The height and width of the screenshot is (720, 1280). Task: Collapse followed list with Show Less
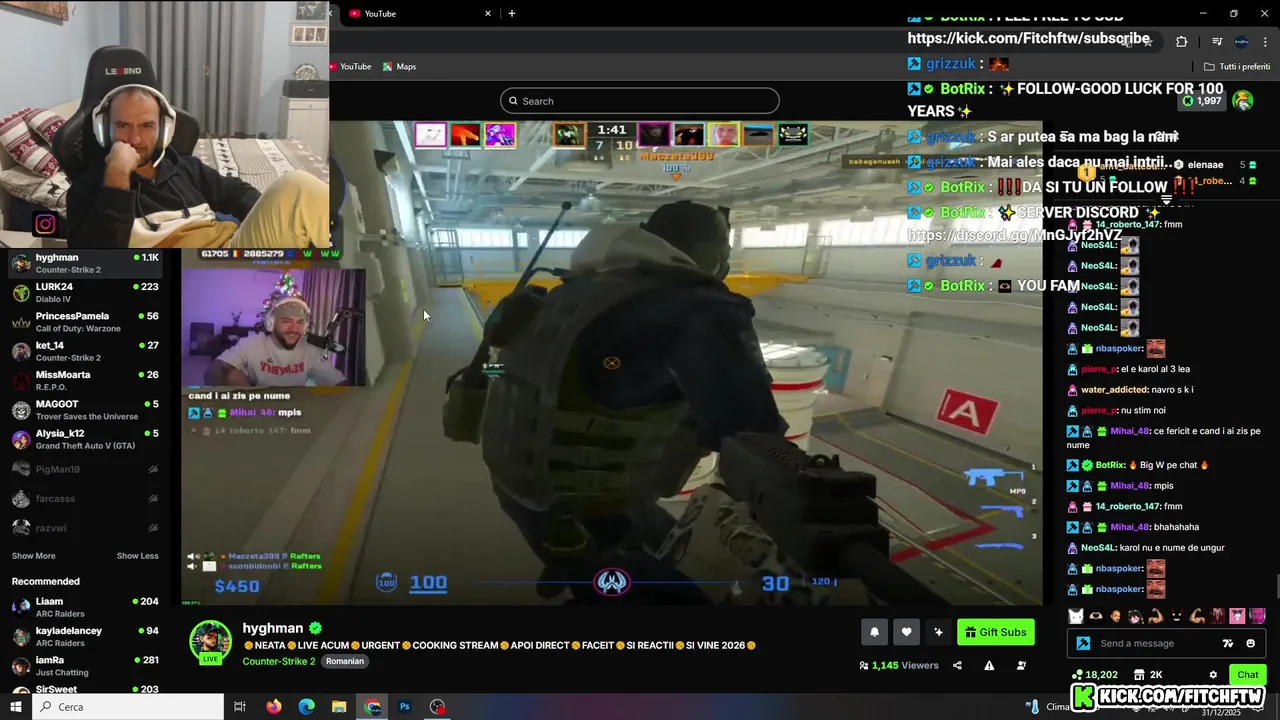(x=137, y=556)
